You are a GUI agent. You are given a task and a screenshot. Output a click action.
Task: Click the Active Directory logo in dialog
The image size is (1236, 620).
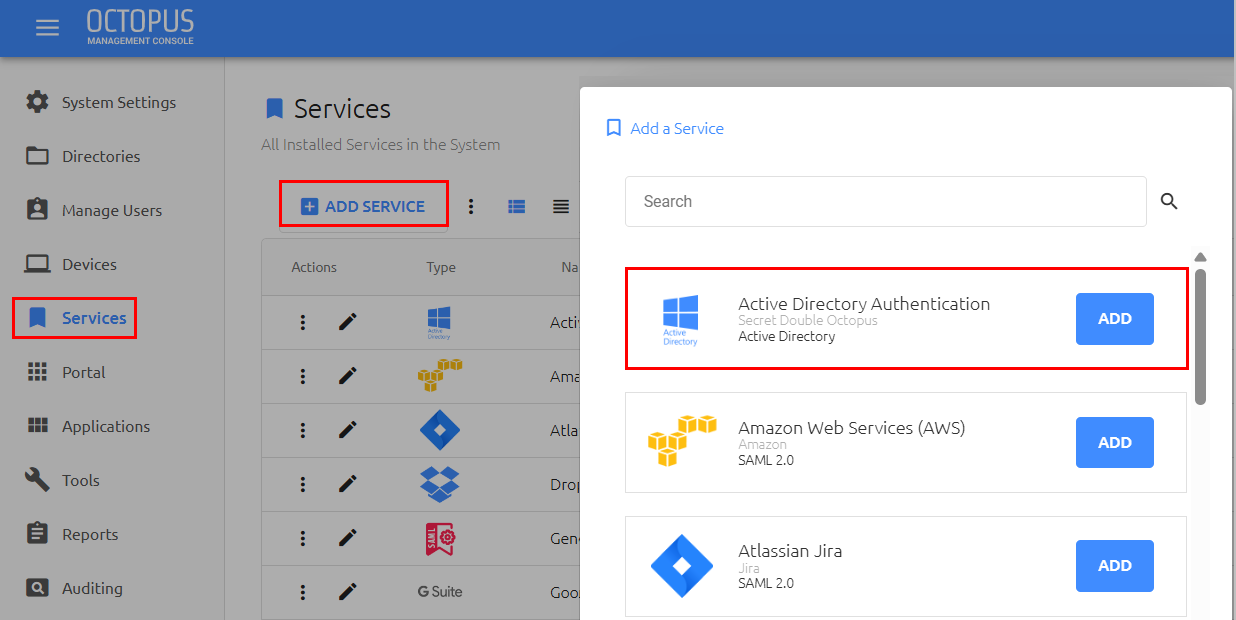pos(681,320)
